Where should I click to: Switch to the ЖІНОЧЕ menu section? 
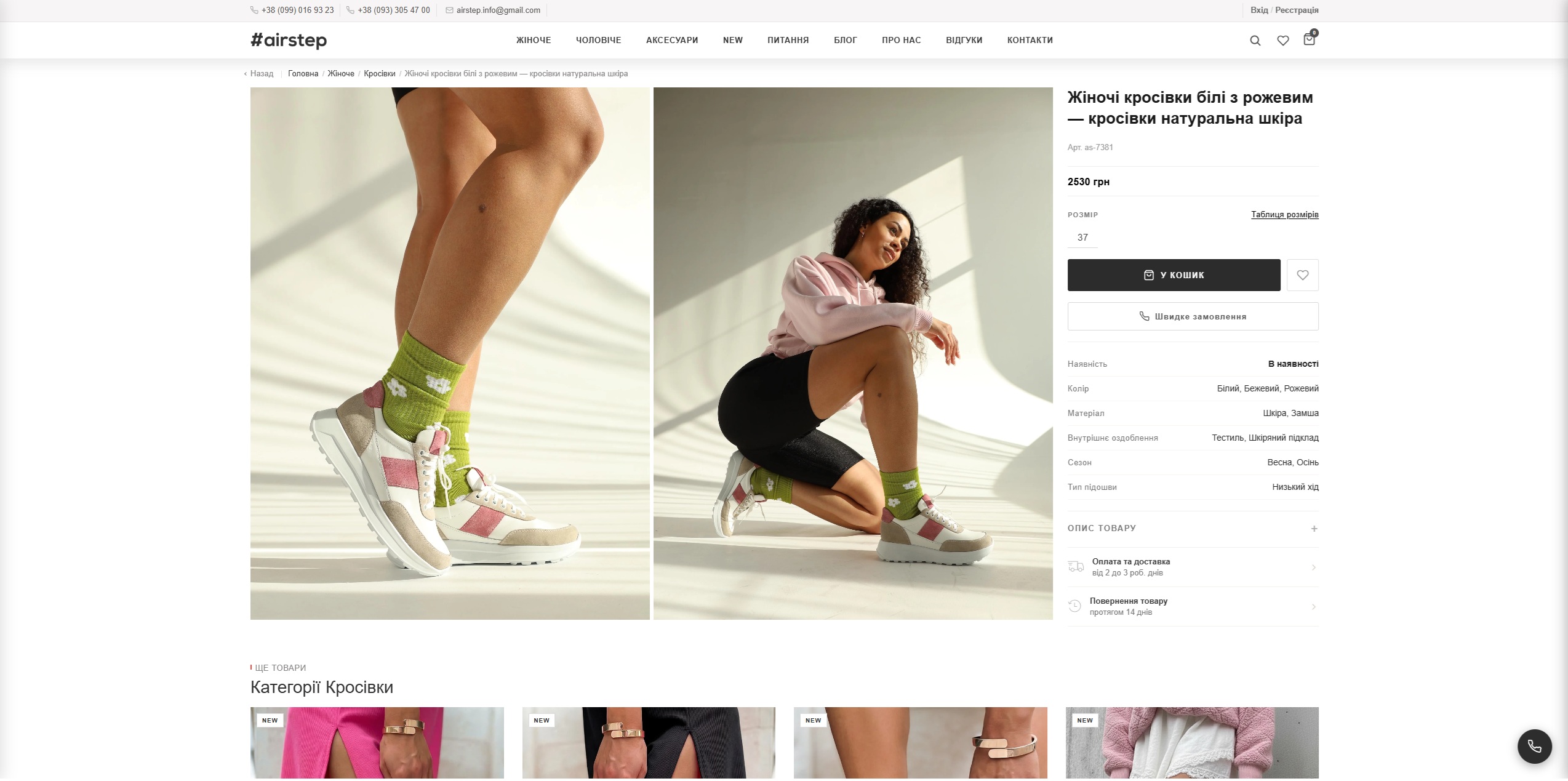tap(533, 39)
